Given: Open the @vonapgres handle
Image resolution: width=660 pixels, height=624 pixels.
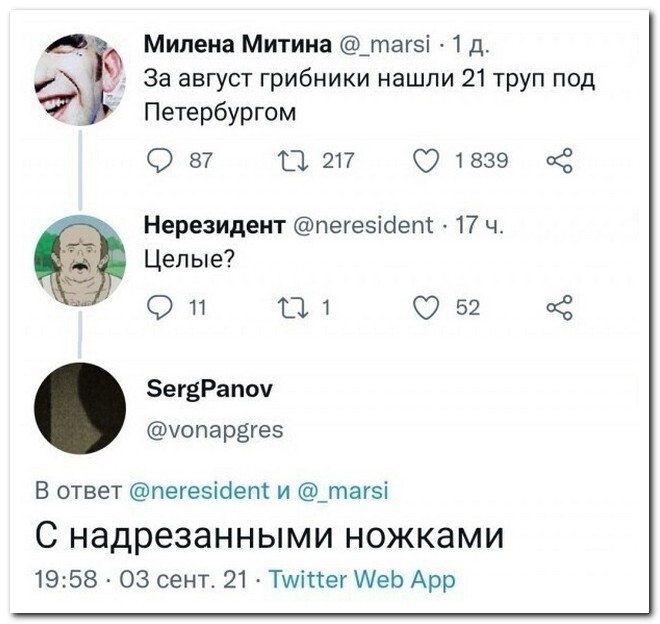Looking at the screenshot, I should (215, 431).
